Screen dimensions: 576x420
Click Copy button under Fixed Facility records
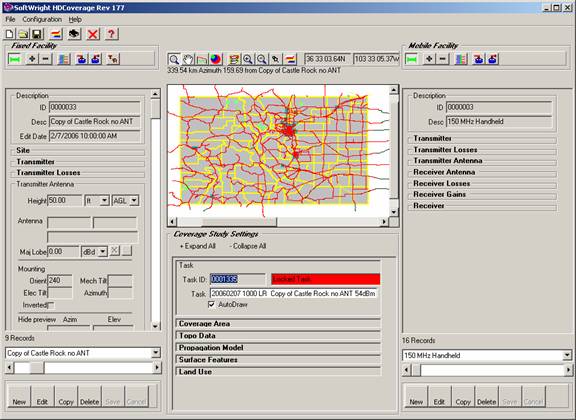[x=66, y=397]
